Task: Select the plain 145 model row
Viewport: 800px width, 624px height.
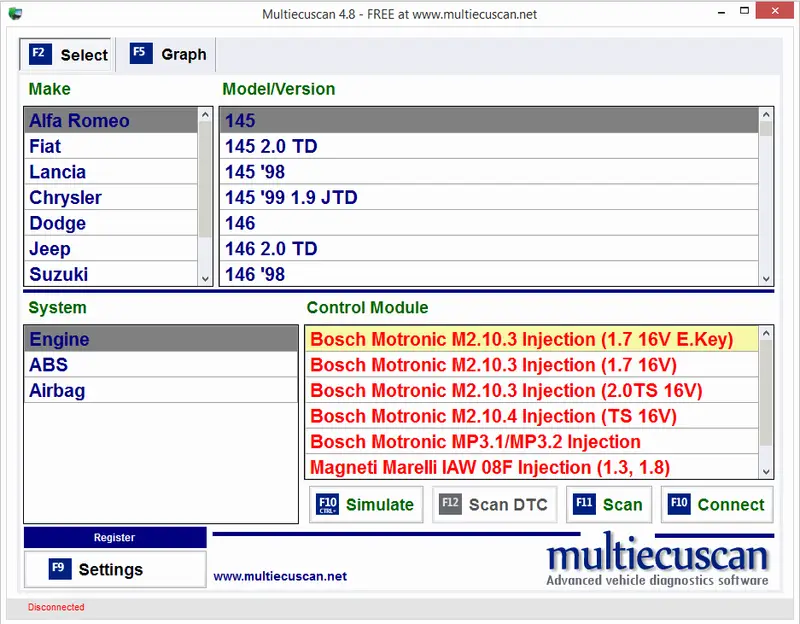Action: pyautogui.click(x=489, y=120)
